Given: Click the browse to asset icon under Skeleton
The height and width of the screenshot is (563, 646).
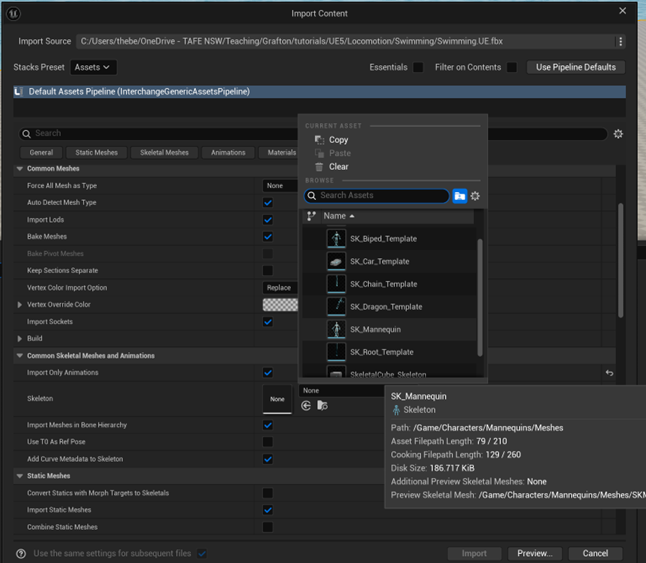Looking at the screenshot, I should coord(322,406).
